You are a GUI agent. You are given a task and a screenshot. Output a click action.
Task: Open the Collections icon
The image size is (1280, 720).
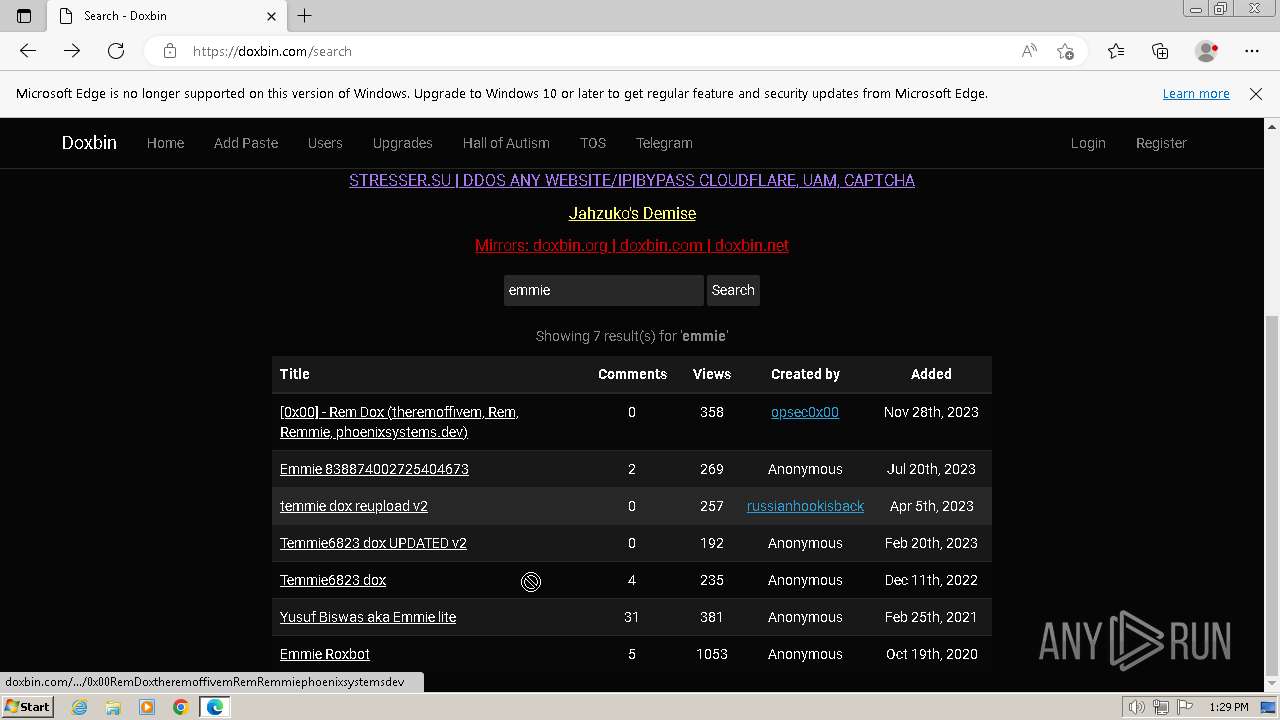point(1160,51)
